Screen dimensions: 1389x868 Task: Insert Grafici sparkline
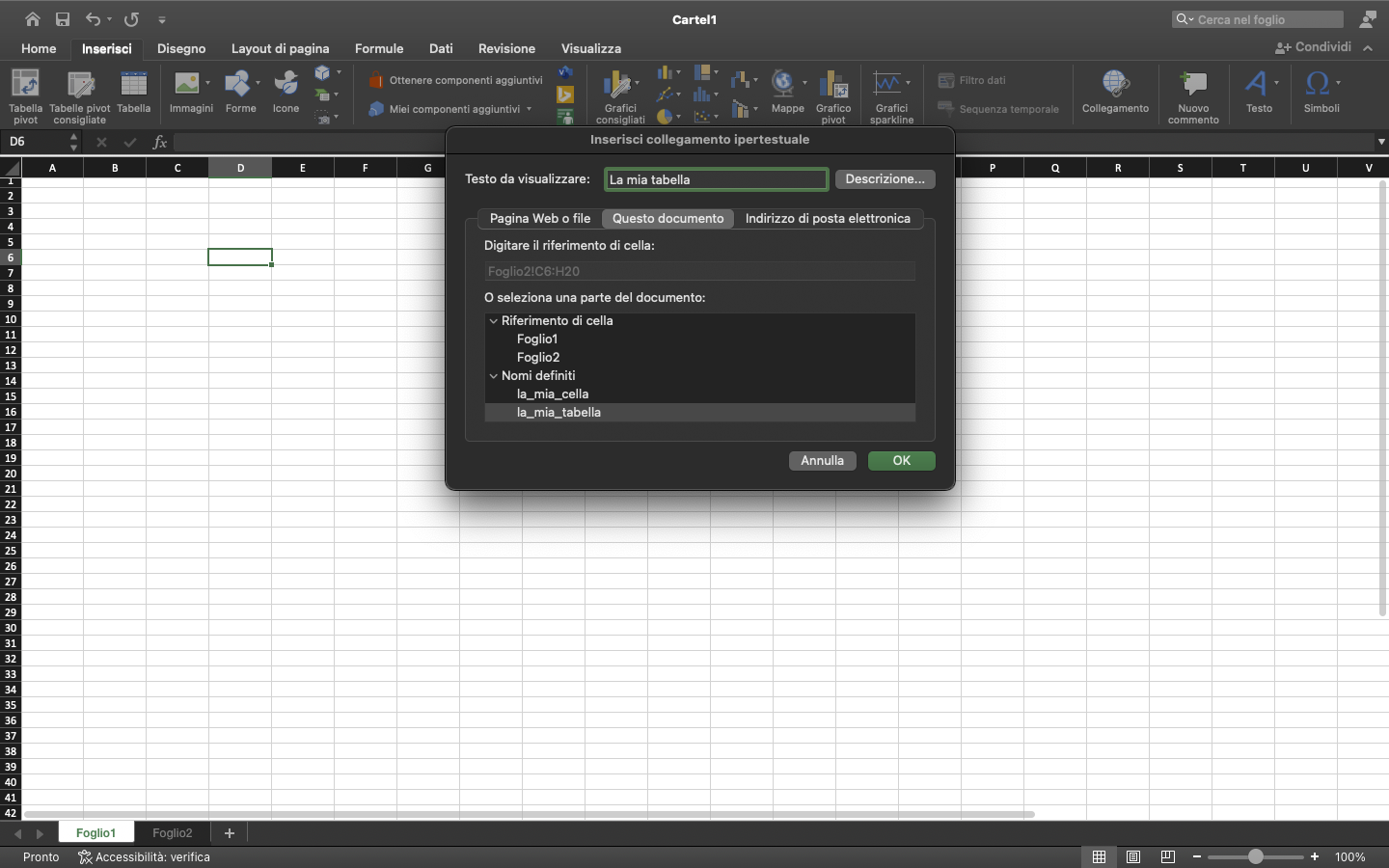[x=889, y=94]
